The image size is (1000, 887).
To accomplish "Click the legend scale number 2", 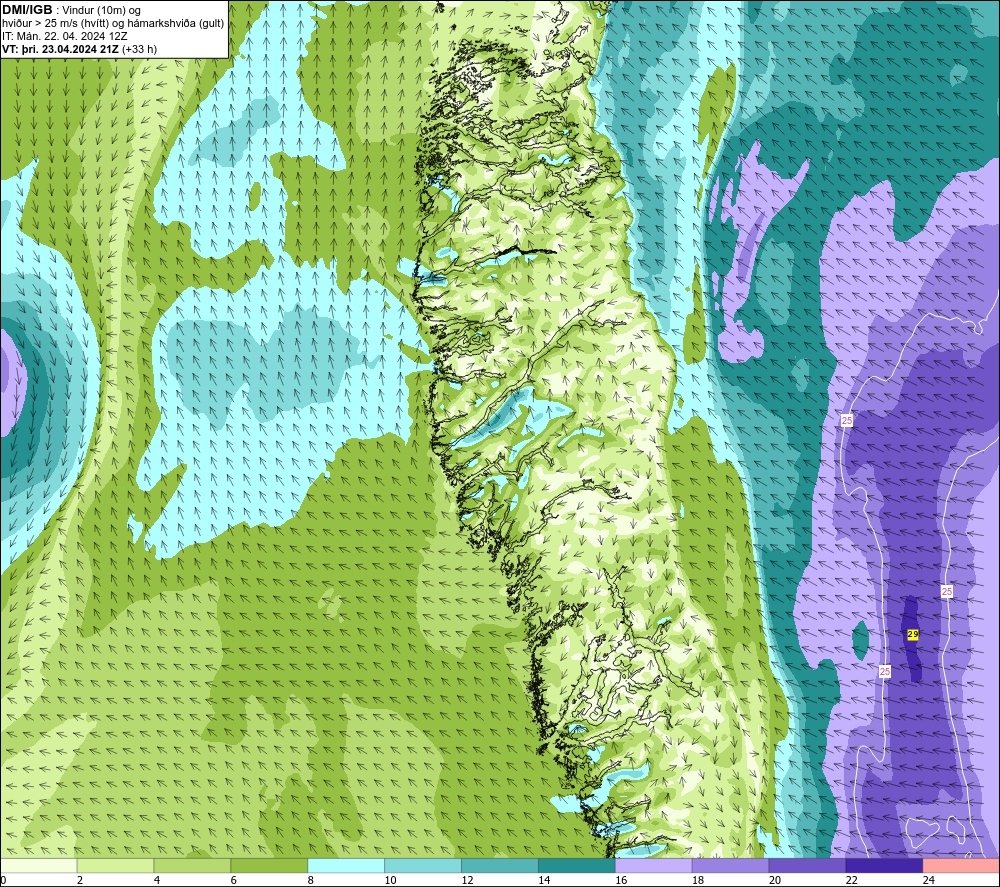I will 80,880.
